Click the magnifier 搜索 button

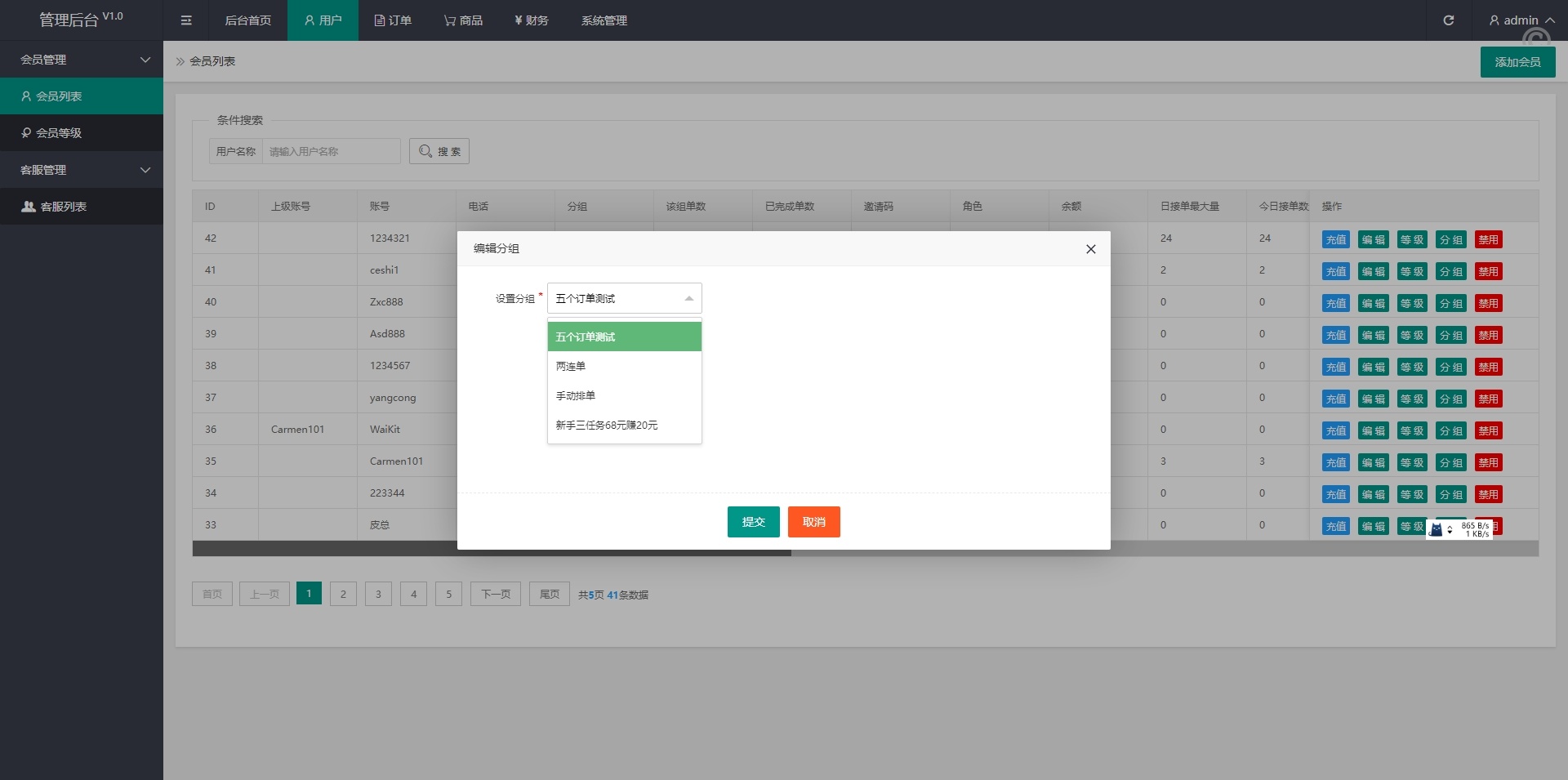[439, 151]
